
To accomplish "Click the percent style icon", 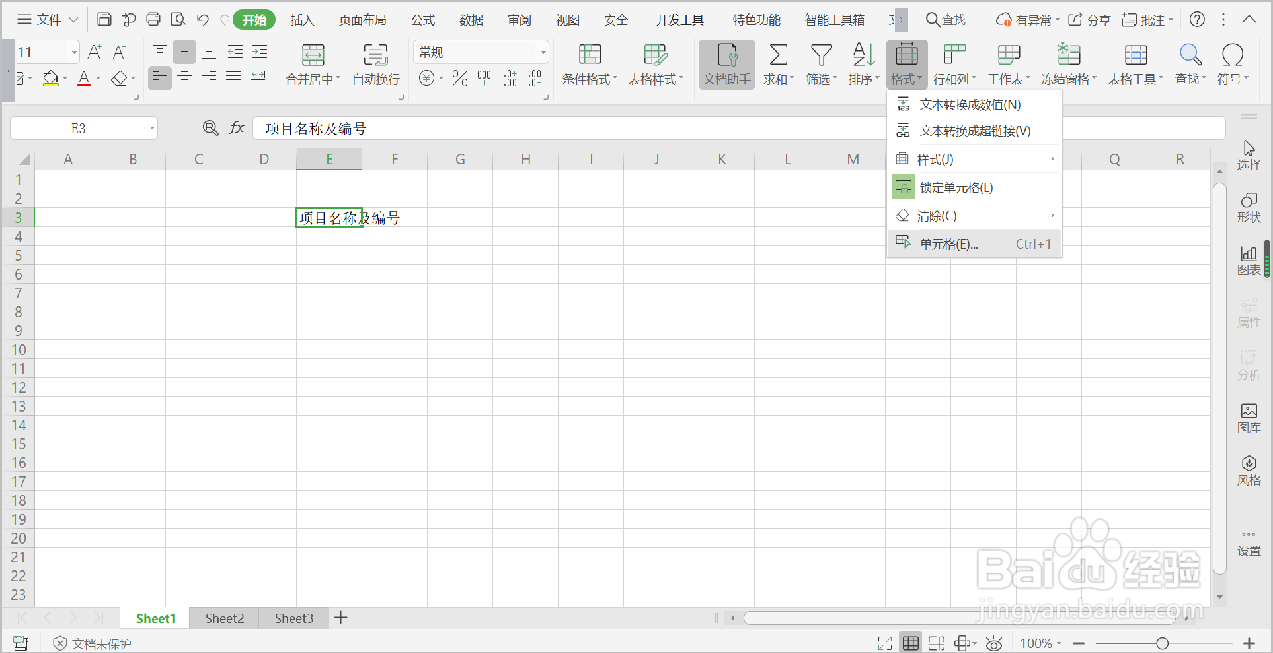I will point(460,77).
